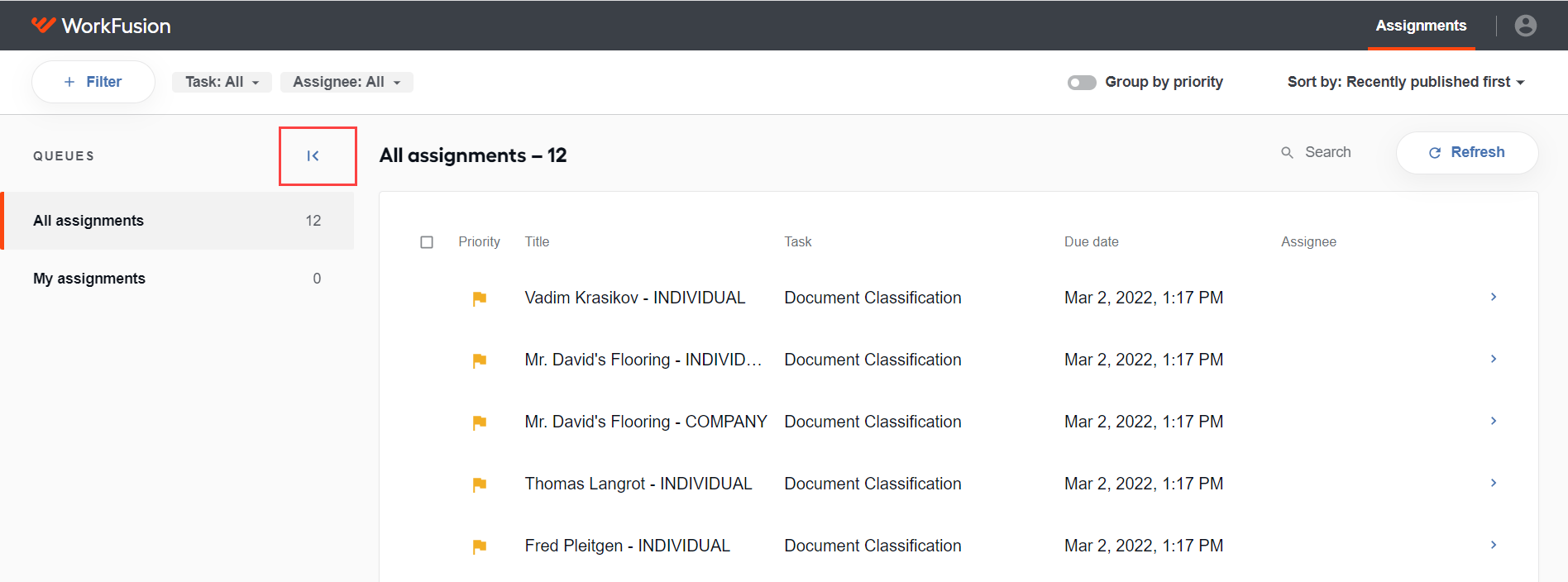1568x582 pixels.
Task: Open Vadim Krasikov row arrow
Action: tap(1494, 297)
